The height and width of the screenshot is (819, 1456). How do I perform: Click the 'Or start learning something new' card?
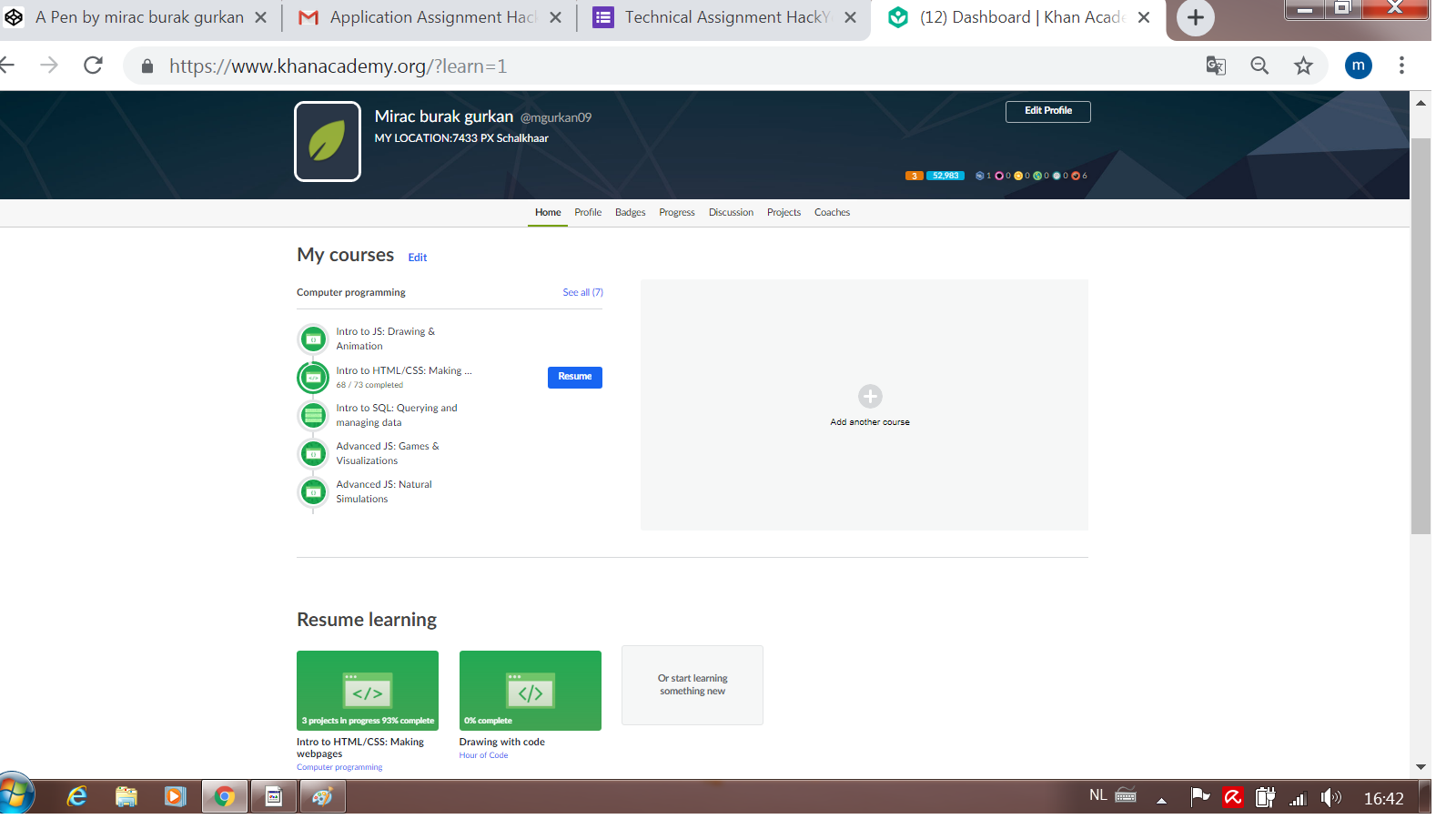point(693,685)
